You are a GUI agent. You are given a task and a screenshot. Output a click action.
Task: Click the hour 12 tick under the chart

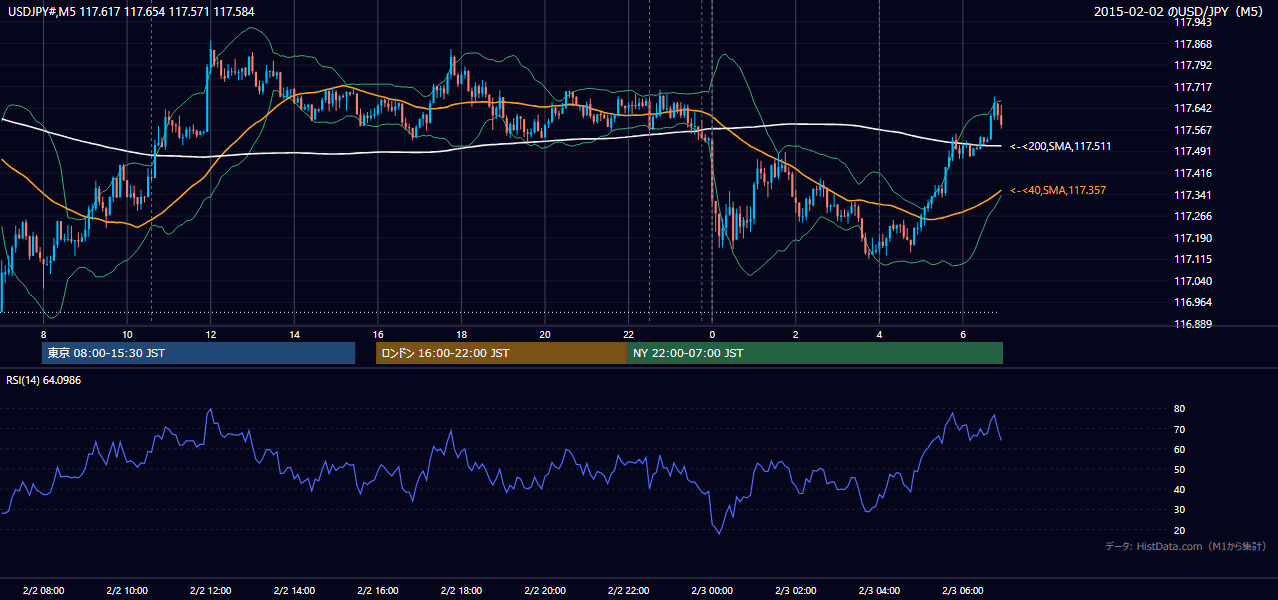[211, 334]
